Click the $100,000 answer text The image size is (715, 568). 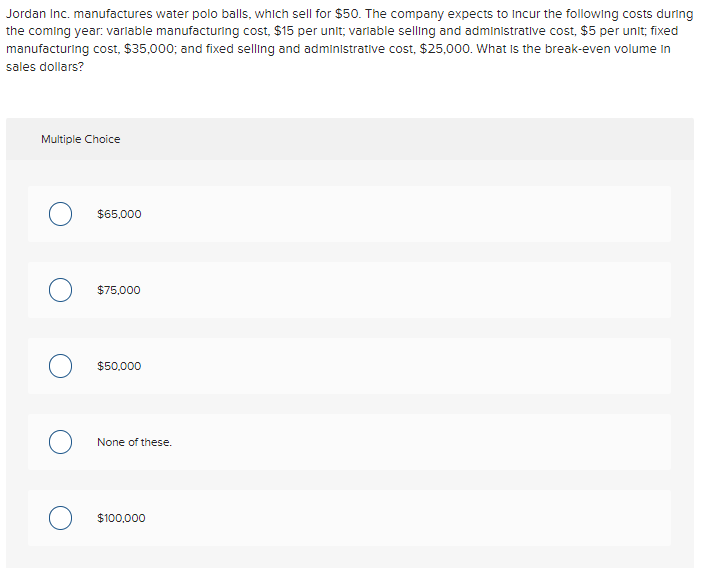tap(121, 518)
